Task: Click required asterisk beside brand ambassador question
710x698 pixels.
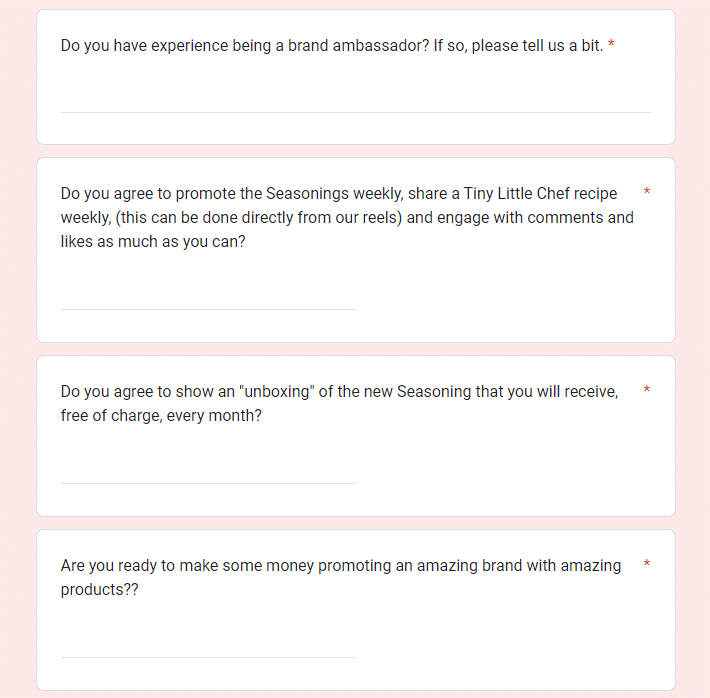Action: [x=611, y=44]
